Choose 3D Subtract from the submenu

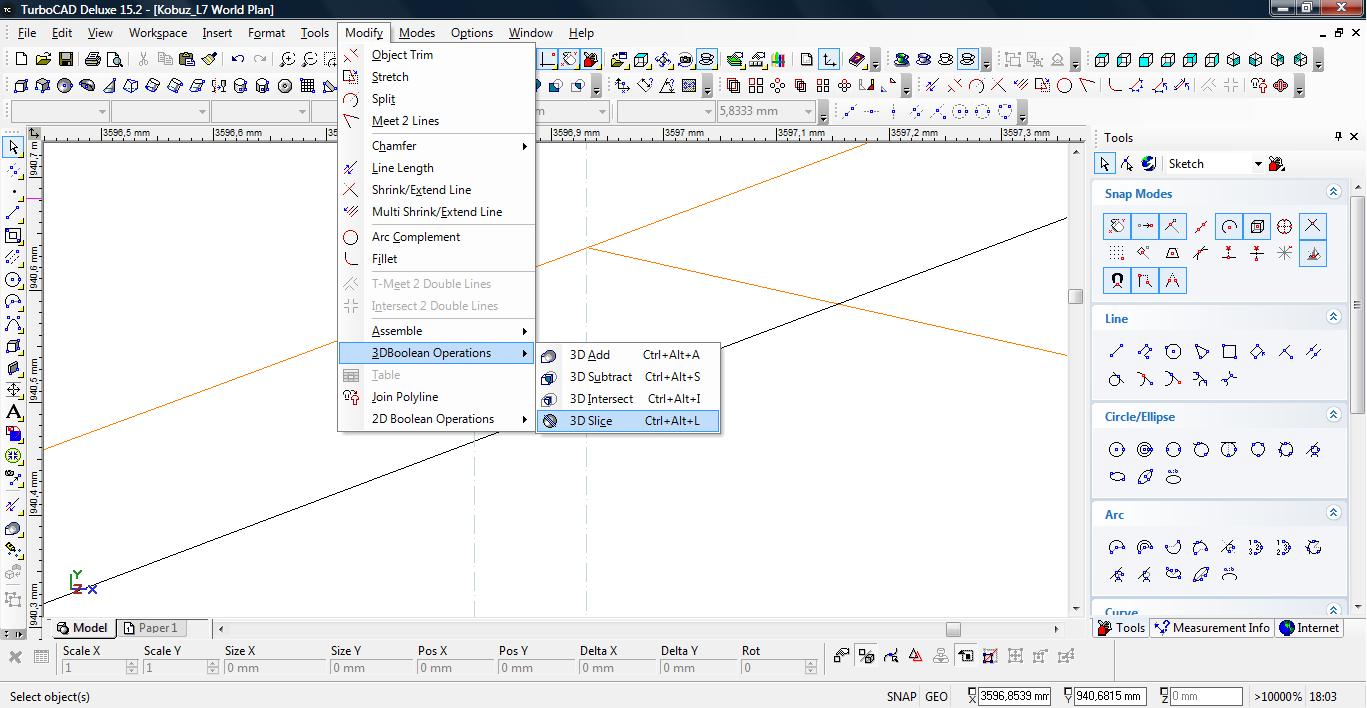[x=628, y=377]
